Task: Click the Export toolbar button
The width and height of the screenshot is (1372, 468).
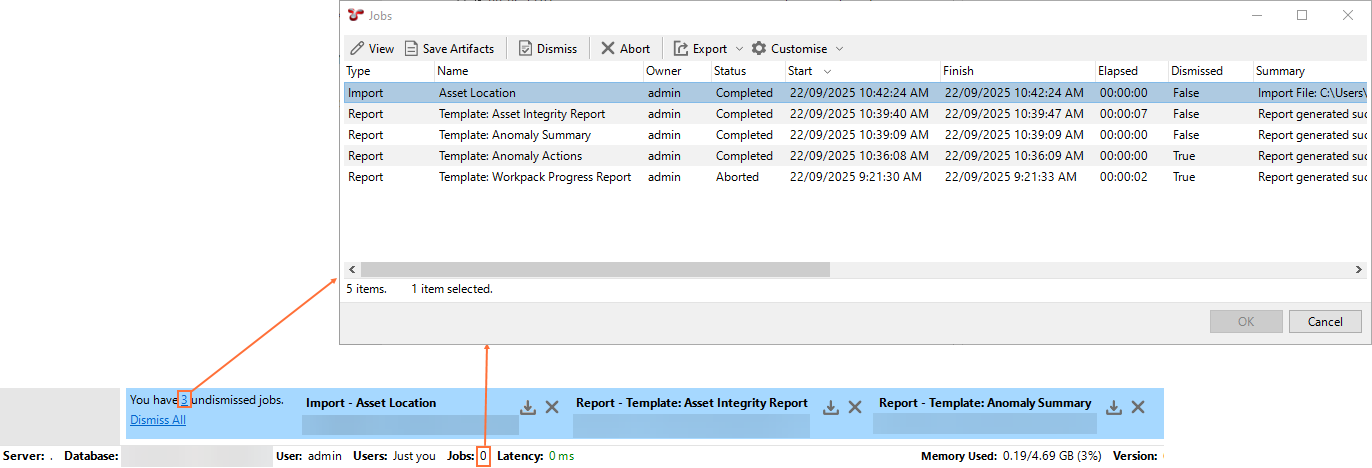Action: [x=700, y=48]
